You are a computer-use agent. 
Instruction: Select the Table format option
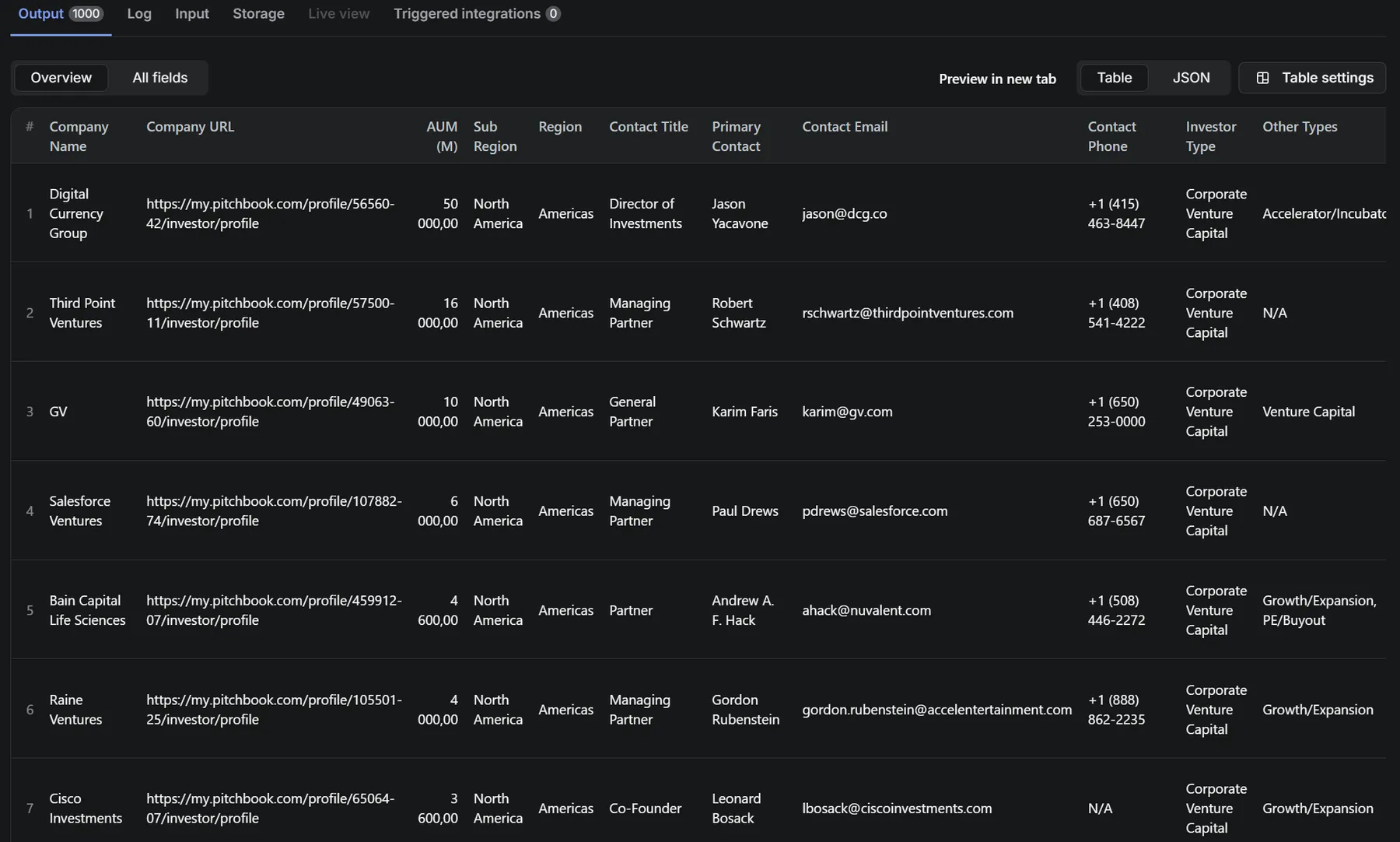(1114, 78)
